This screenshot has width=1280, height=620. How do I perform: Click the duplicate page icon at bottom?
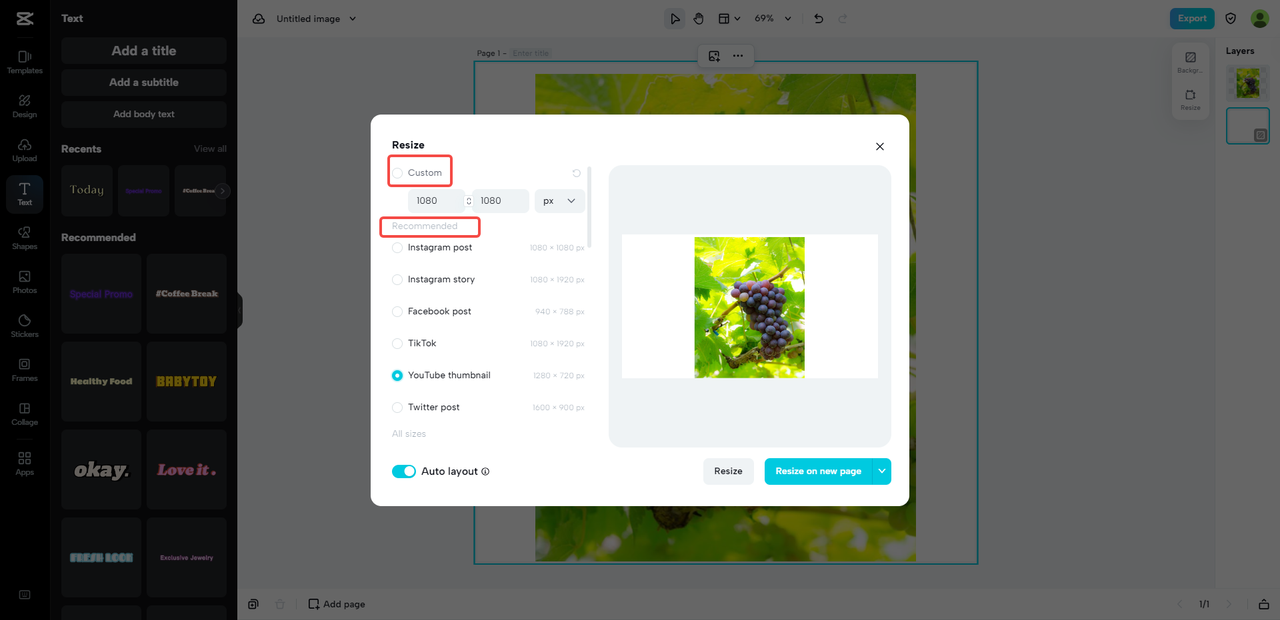[254, 604]
